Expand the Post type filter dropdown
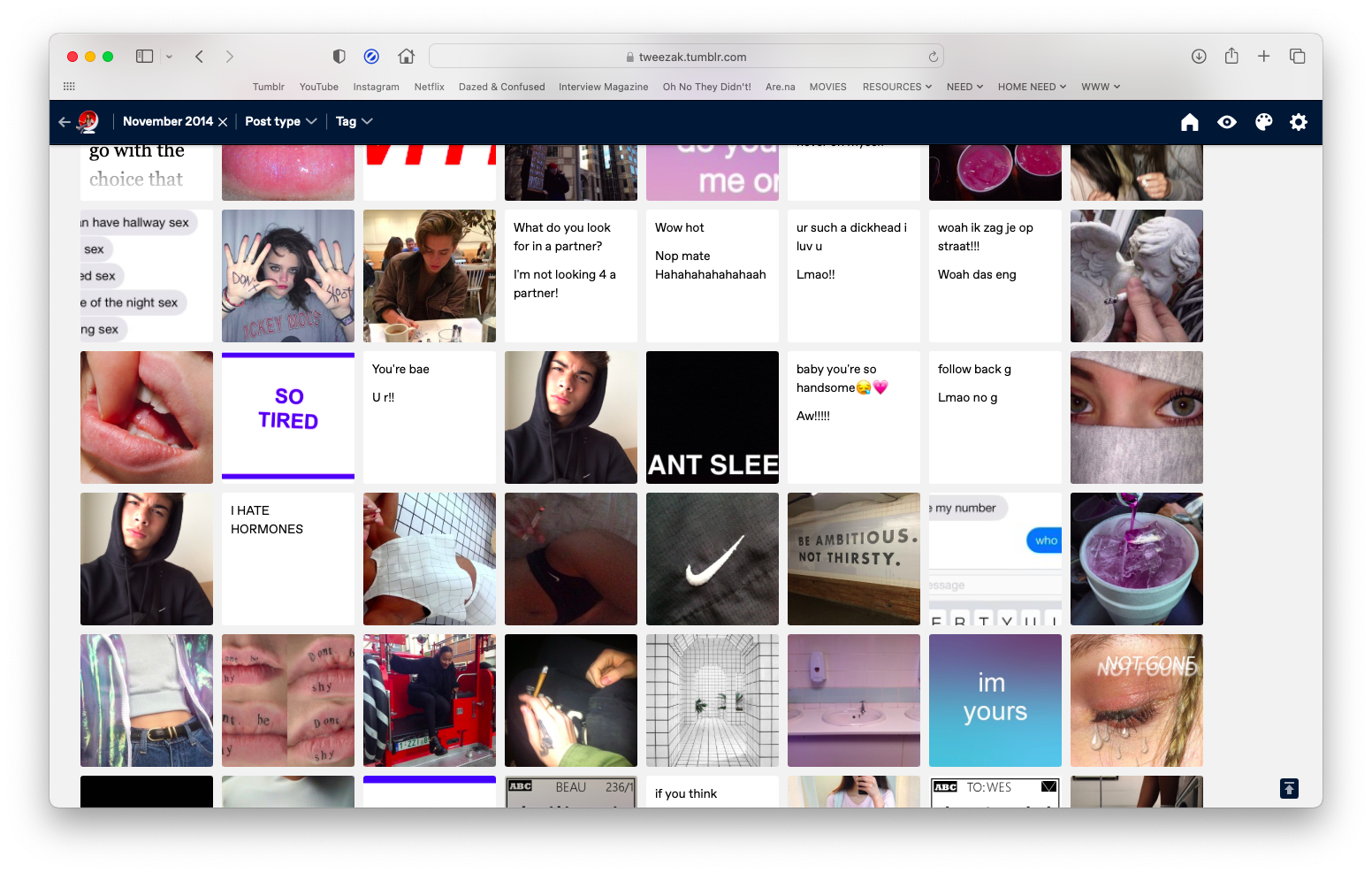 (x=280, y=122)
